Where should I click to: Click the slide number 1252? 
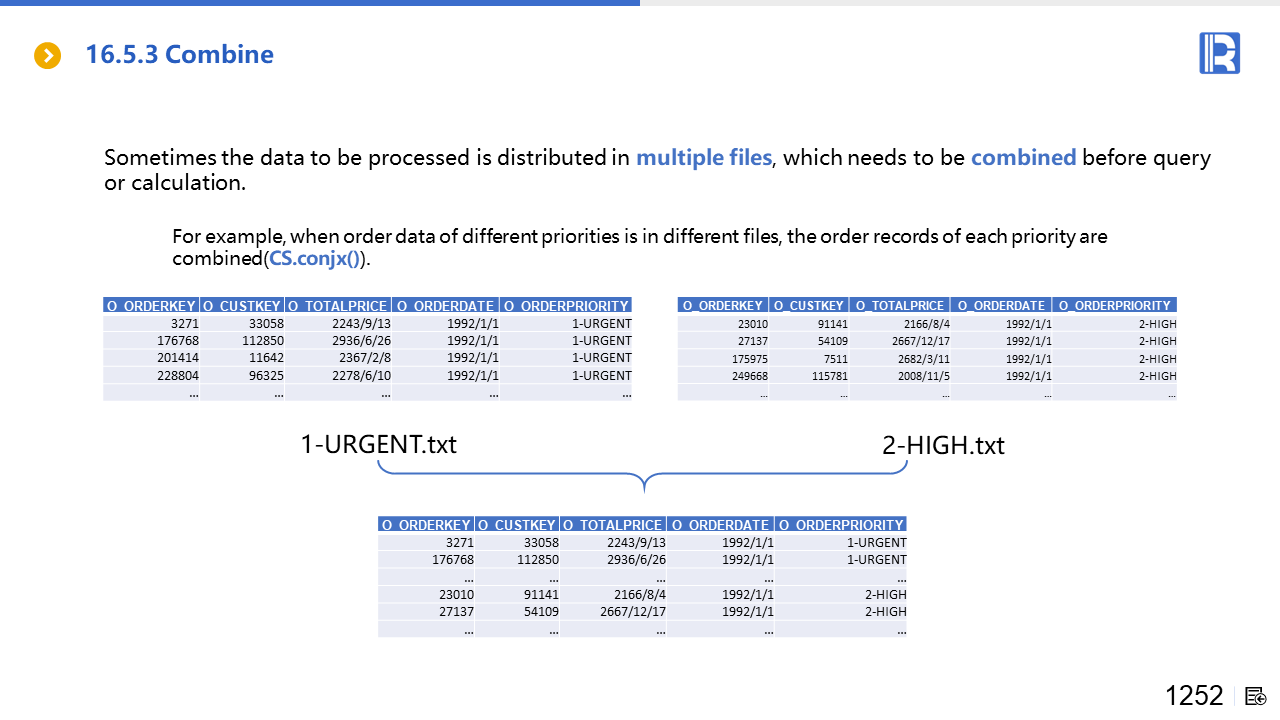(x=1194, y=696)
